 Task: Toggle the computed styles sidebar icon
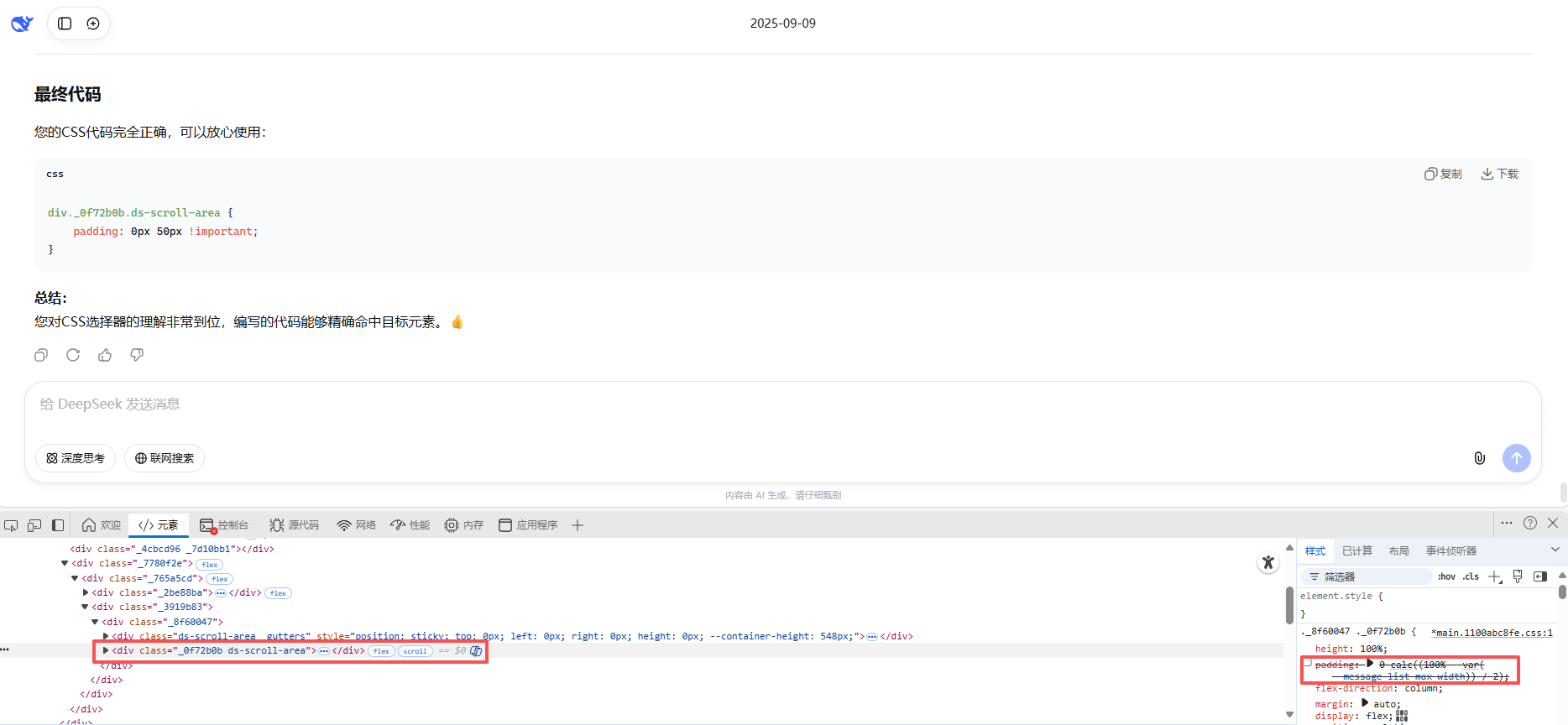point(1540,576)
